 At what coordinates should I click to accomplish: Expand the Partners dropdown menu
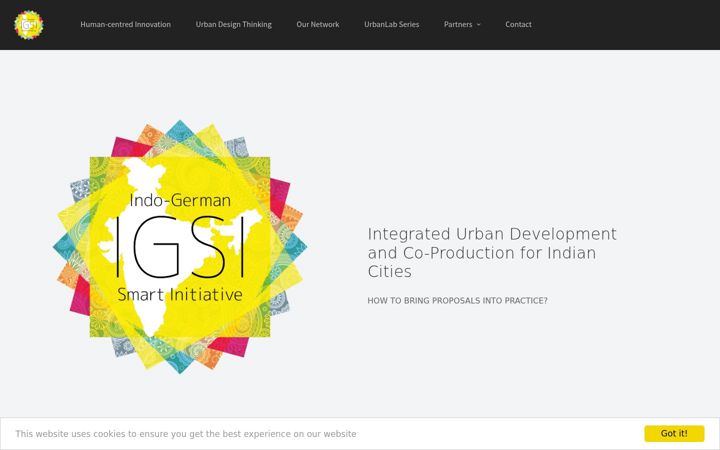(462, 24)
